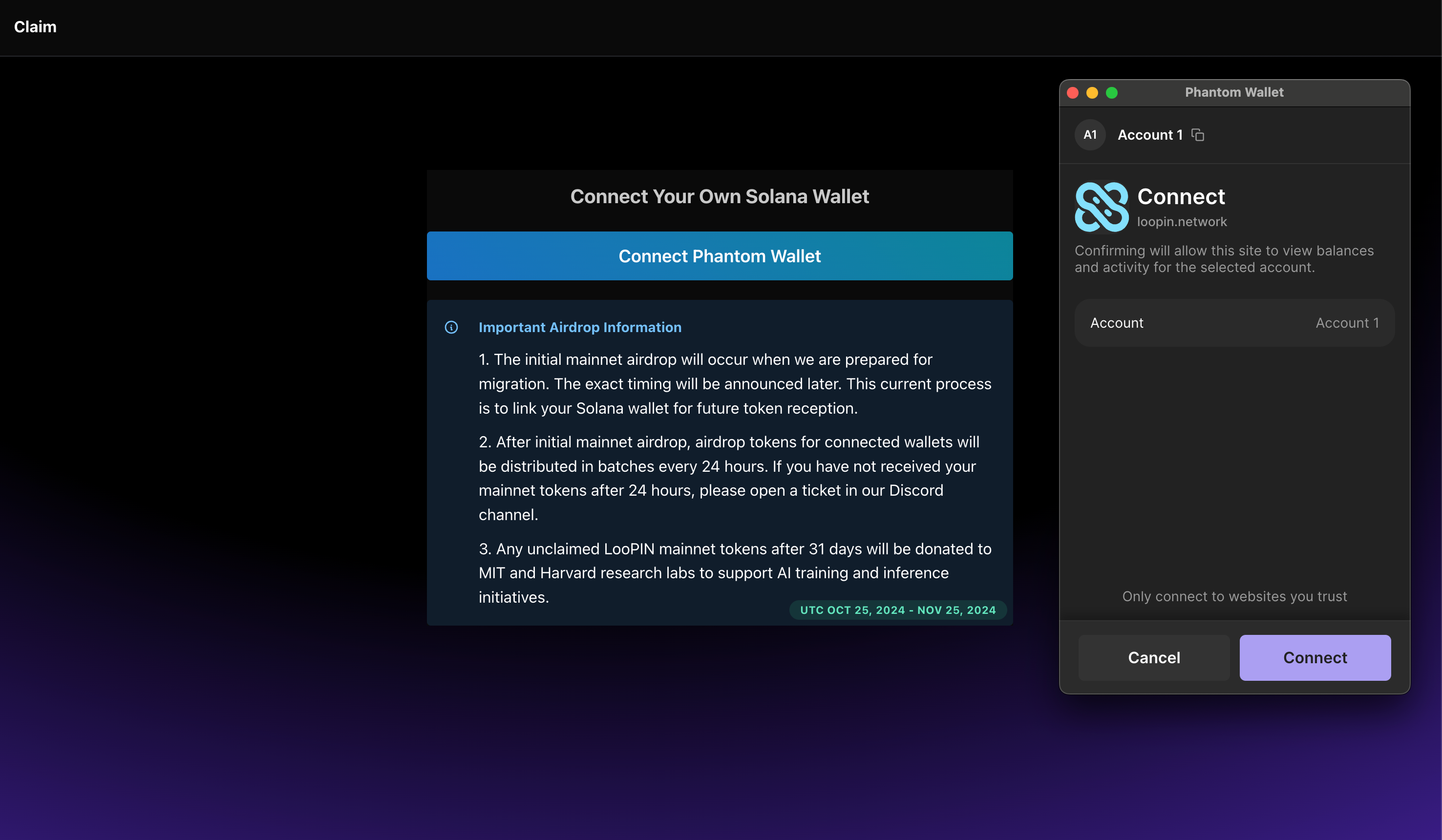Click the Phantom Wallet window title
The height and width of the screenshot is (840, 1442).
click(1234, 92)
